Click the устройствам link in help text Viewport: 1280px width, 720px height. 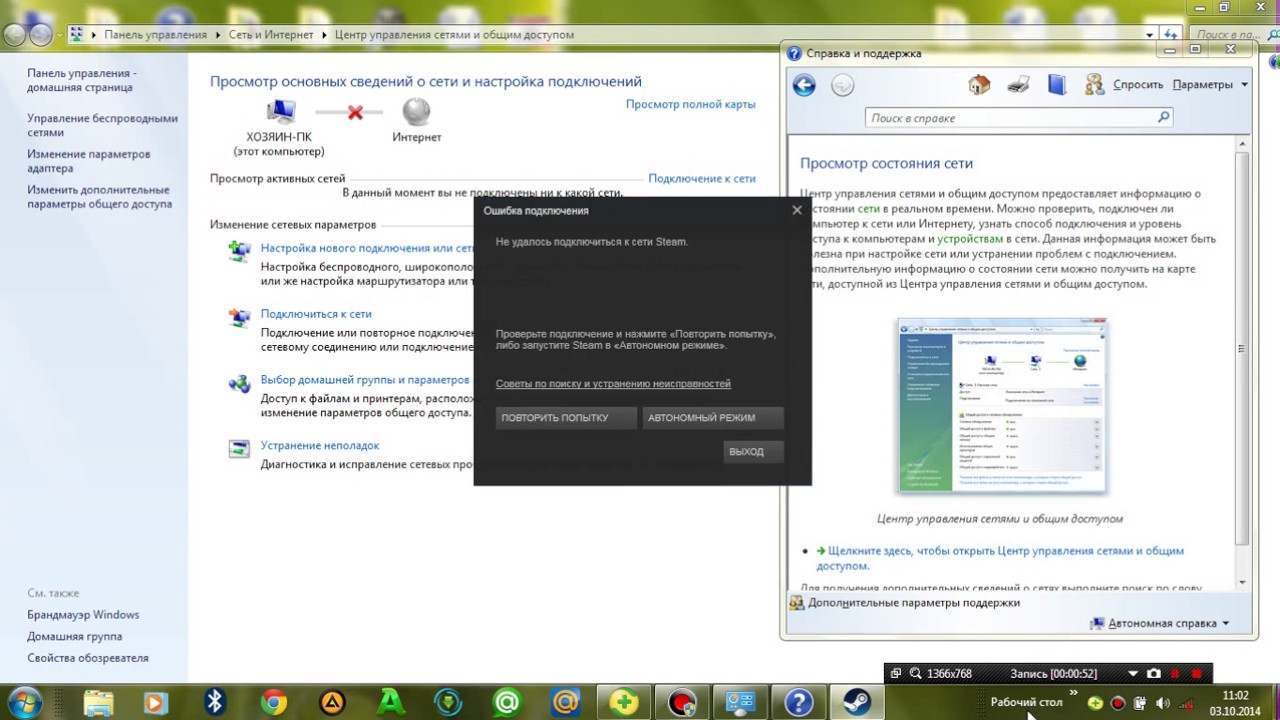970,239
